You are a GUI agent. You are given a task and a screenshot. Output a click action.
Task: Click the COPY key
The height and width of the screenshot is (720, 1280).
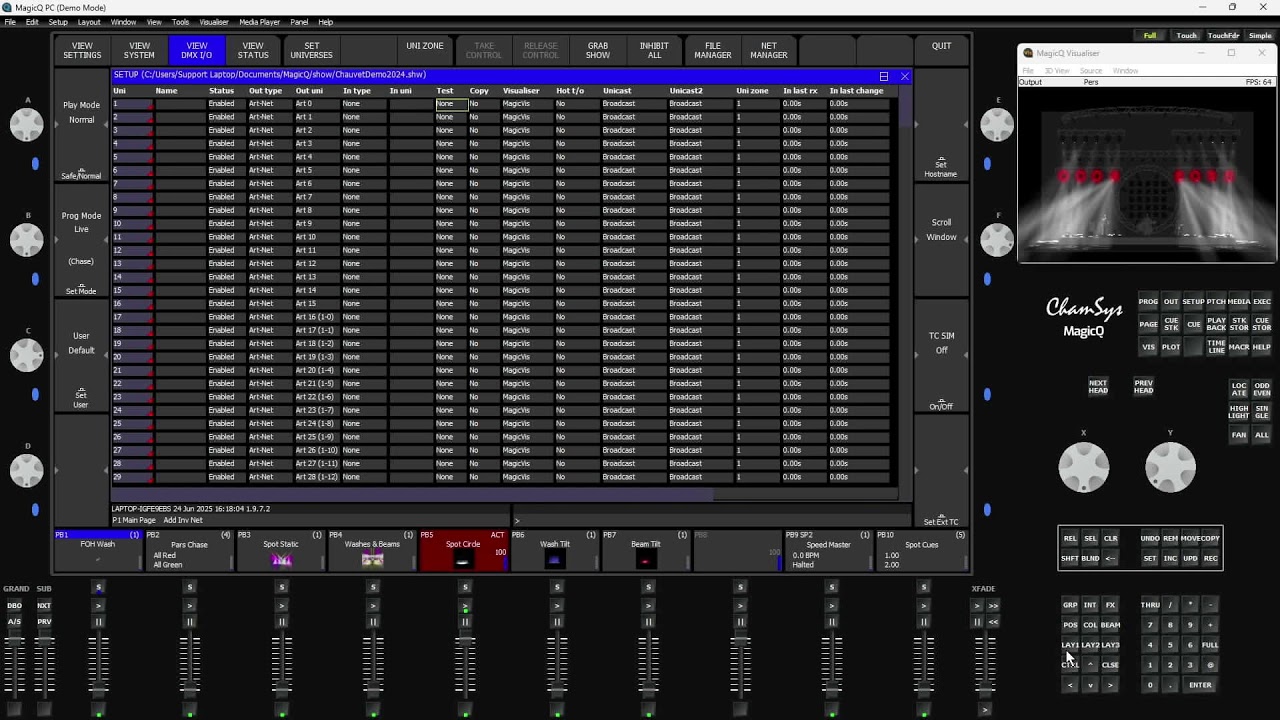pyautogui.click(x=1210, y=539)
